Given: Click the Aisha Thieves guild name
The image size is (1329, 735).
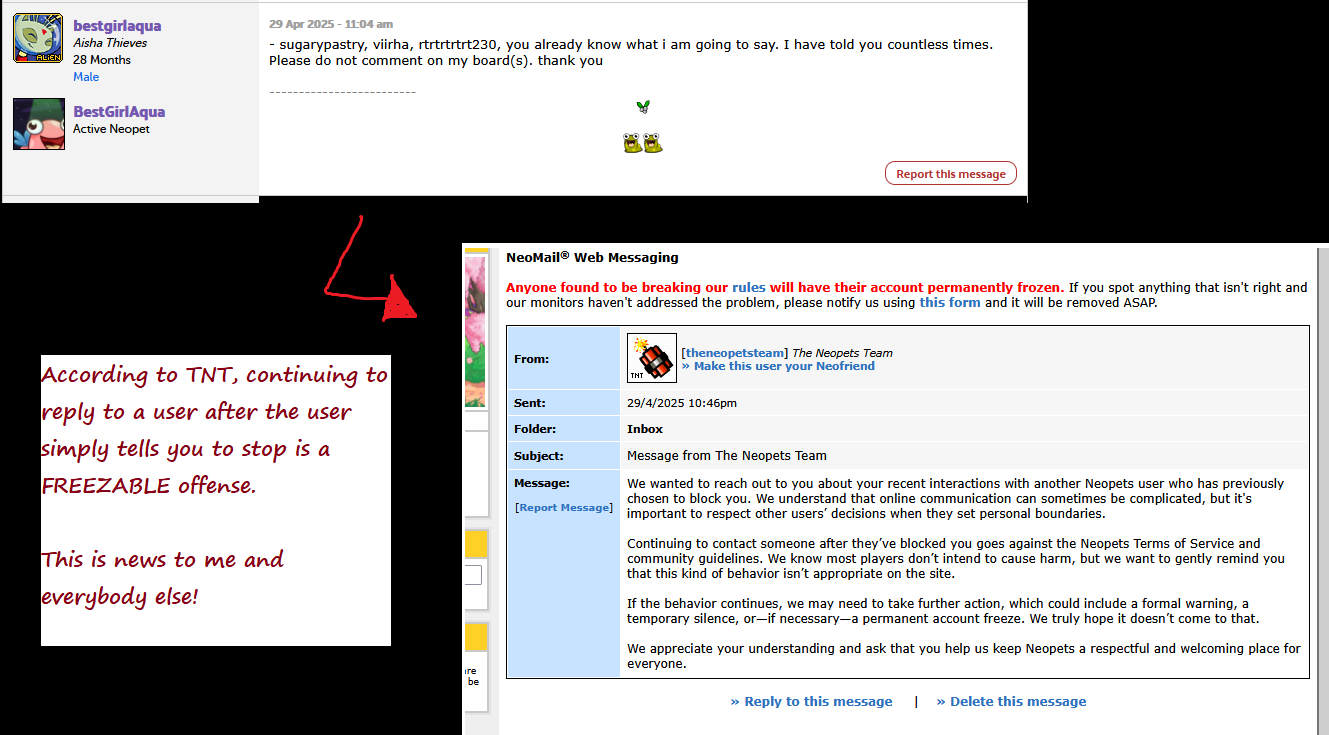Looking at the screenshot, I should tap(110, 43).
